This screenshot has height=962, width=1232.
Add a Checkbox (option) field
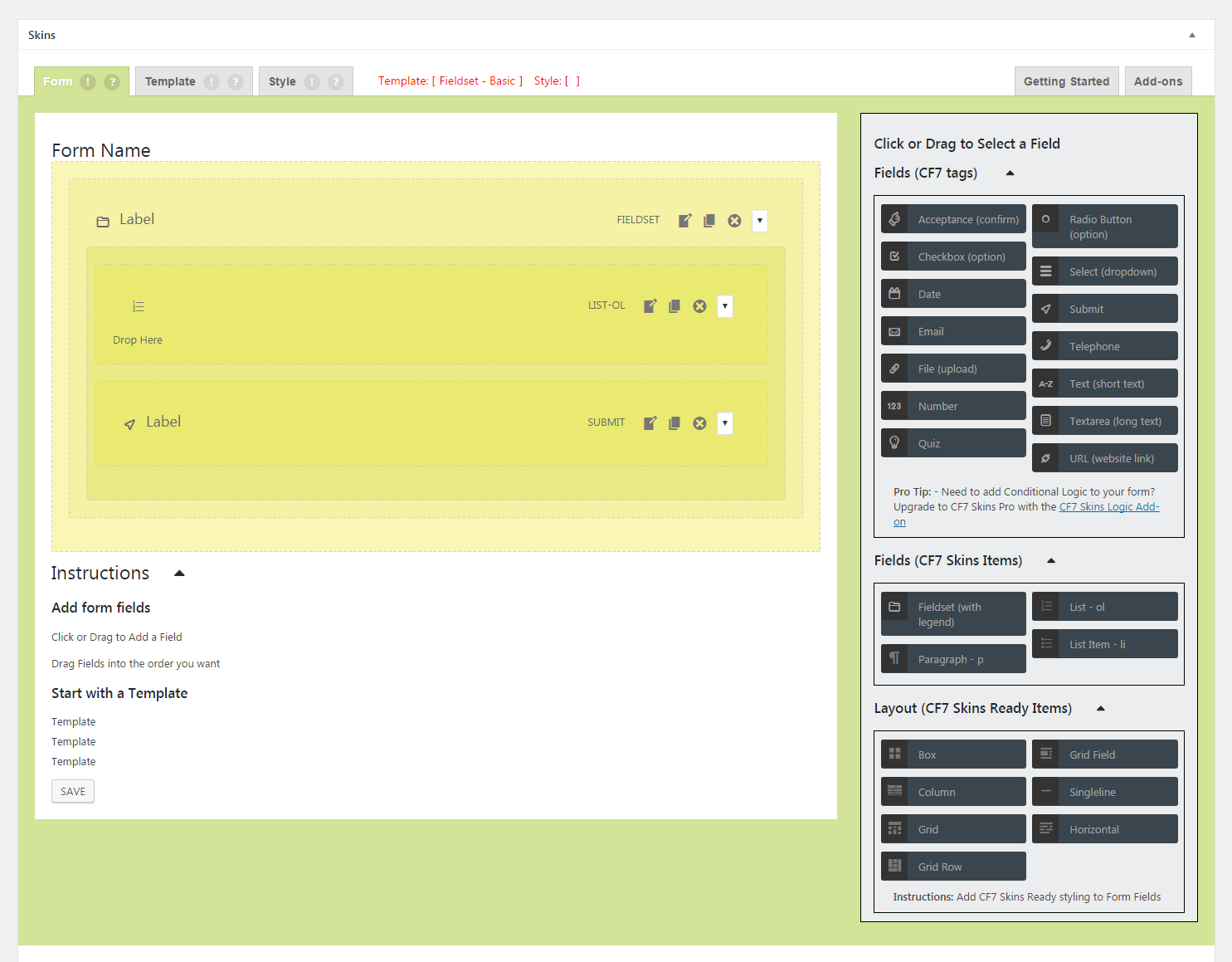point(953,256)
